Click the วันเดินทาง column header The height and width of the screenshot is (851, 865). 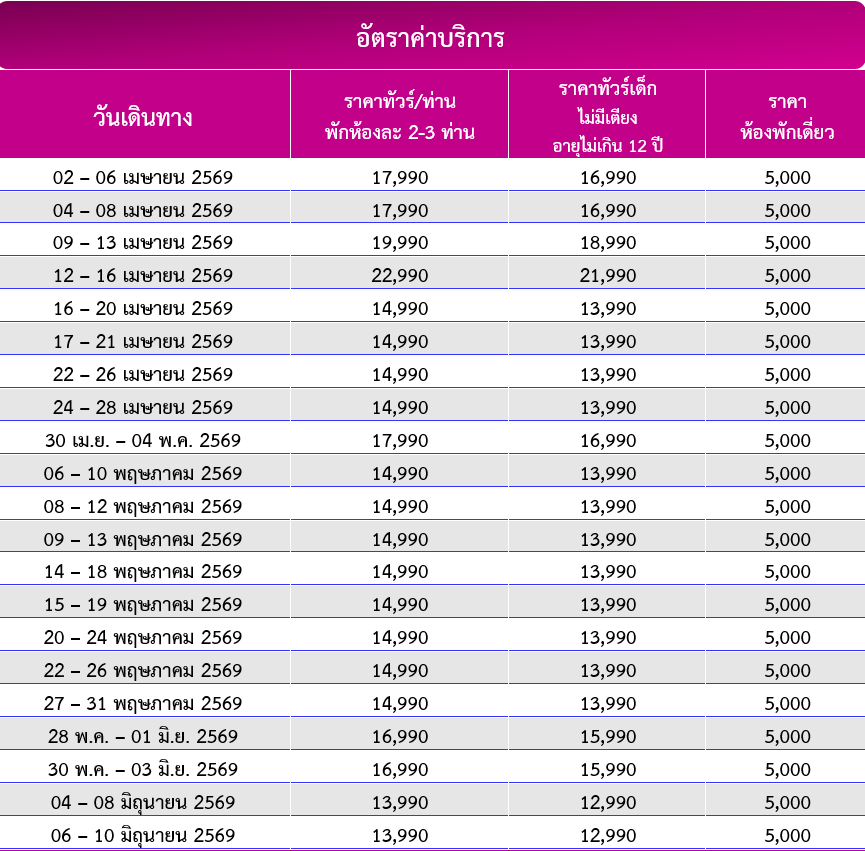(143, 116)
